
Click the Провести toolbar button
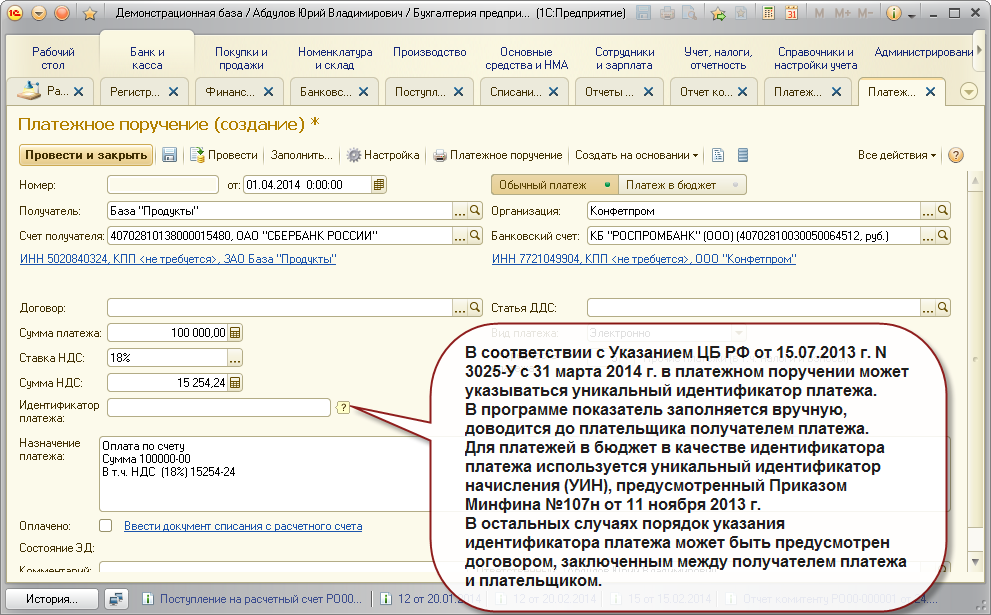(x=224, y=155)
